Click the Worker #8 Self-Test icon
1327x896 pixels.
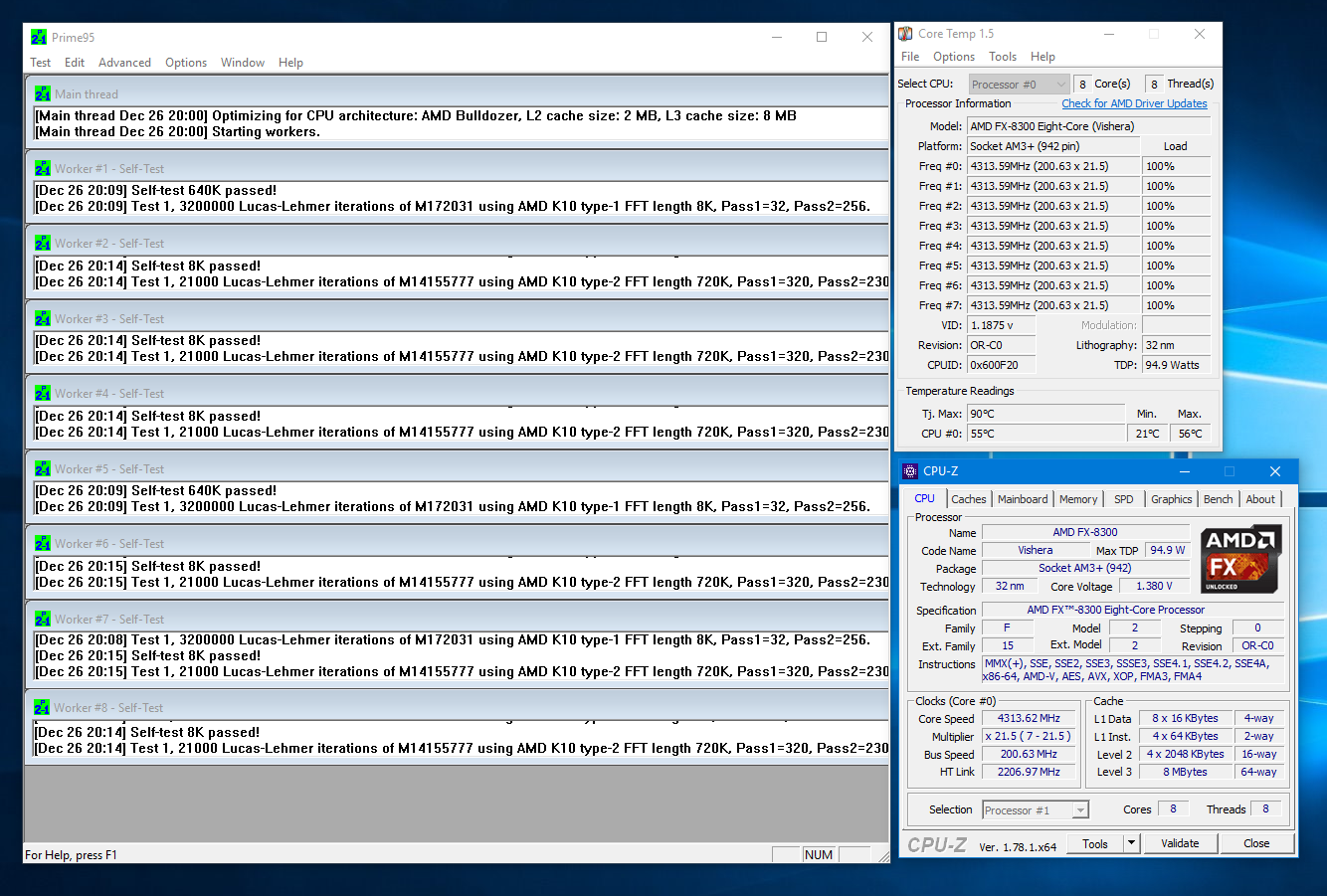(43, 707)
